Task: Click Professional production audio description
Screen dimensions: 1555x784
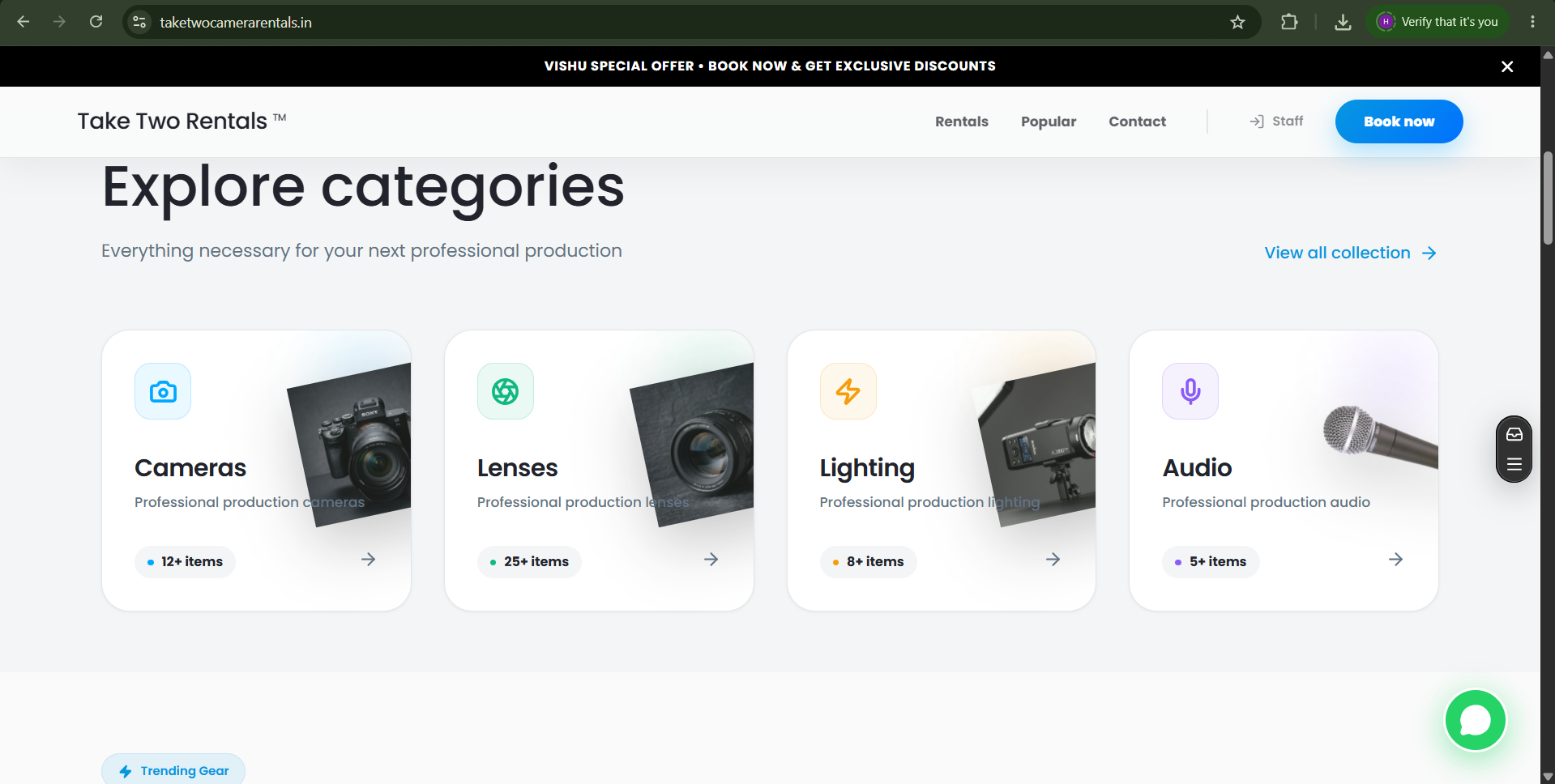Action: point(1266,502)
